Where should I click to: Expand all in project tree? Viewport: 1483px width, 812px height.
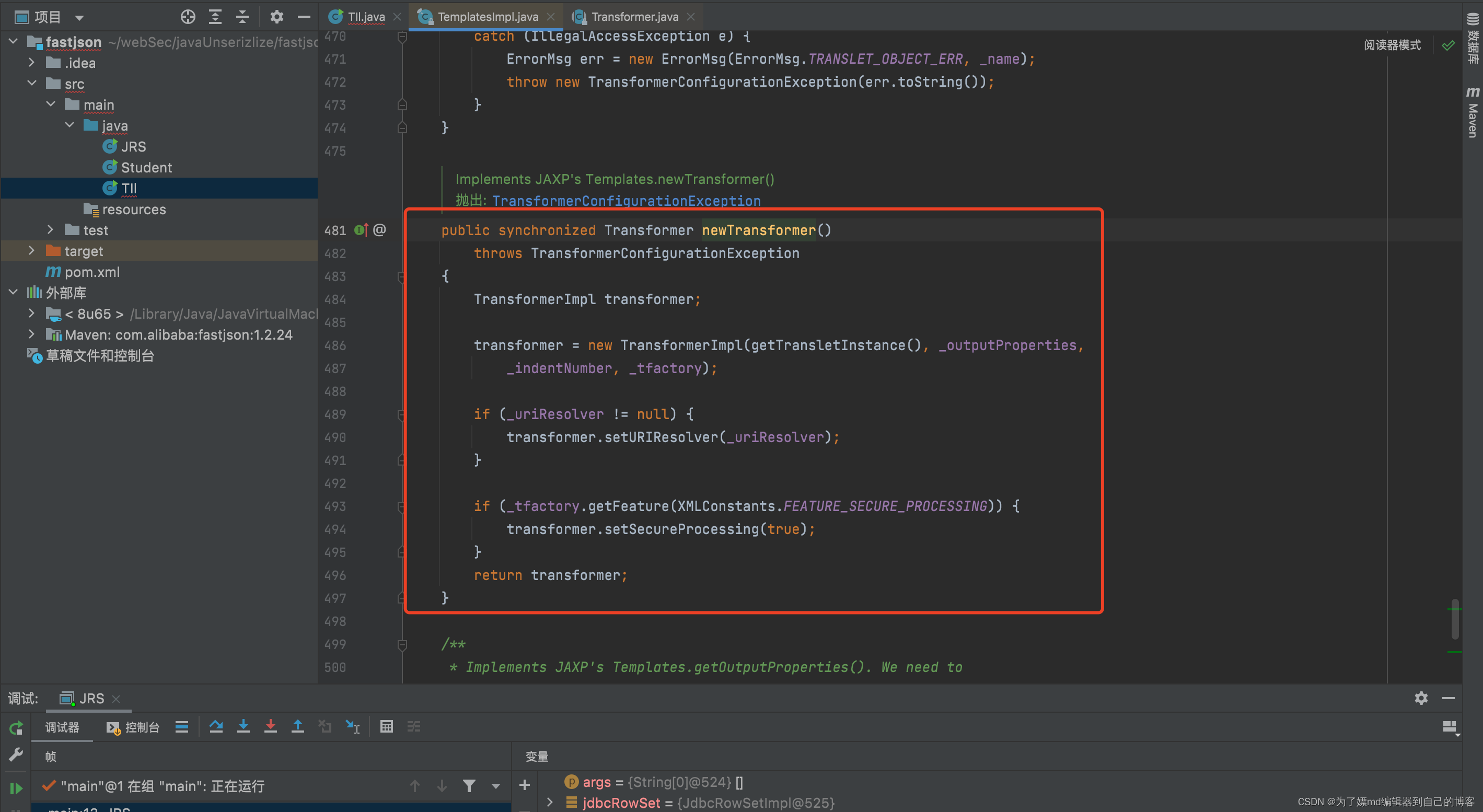tap(215, 17)
